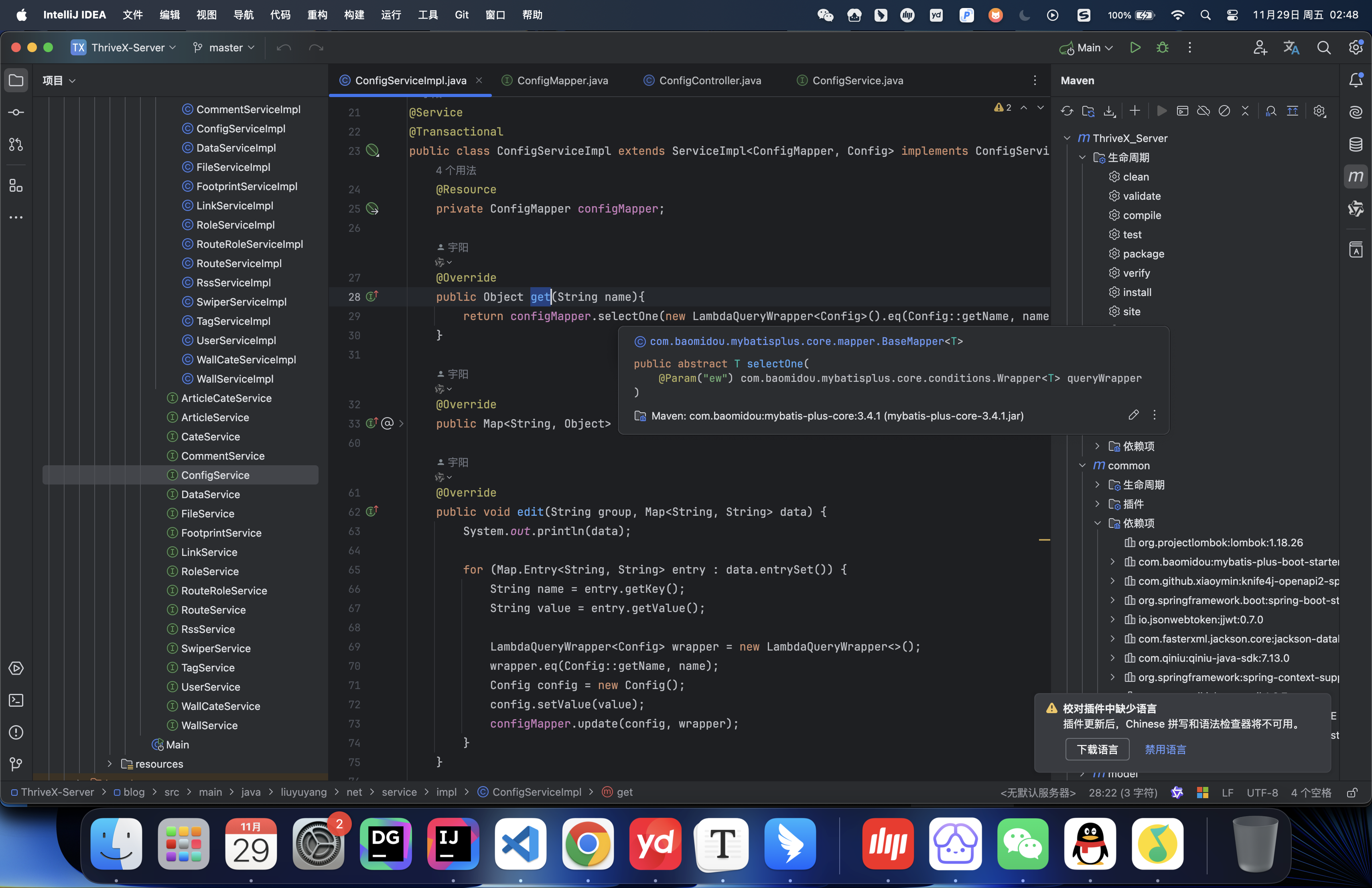This screenshot has height=888, width=1372.
Task: Start debugging Main configuration
Action: [x=1163, y=48]
